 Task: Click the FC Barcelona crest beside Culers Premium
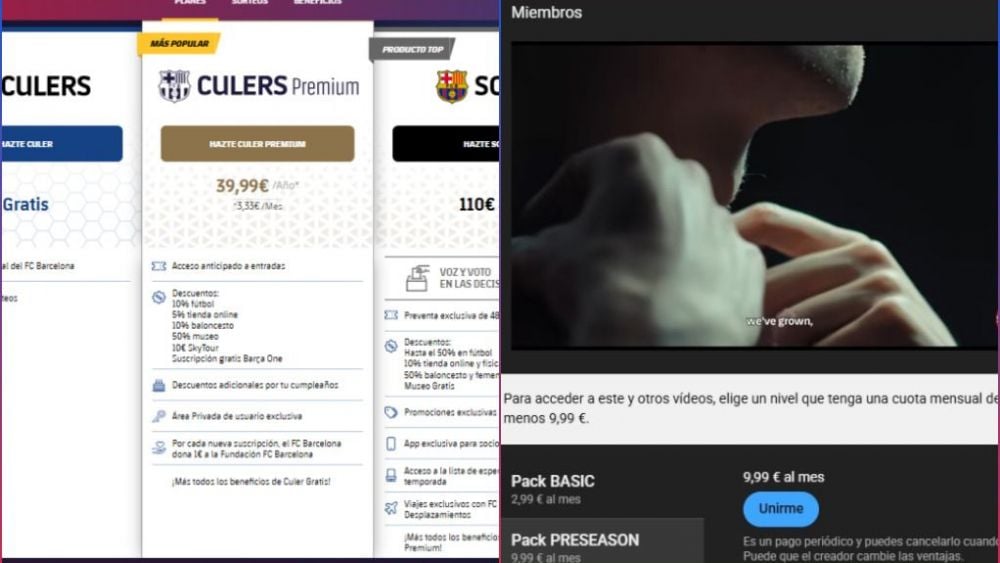174,86
